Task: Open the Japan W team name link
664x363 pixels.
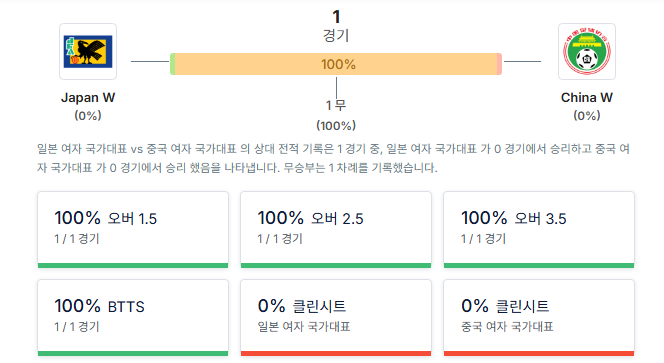Action: coord(88,97)
